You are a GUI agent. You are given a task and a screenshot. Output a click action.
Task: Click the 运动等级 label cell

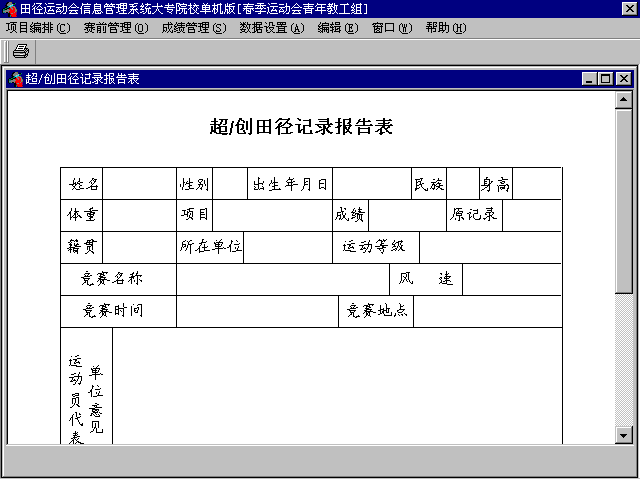[x=376, y=247]
